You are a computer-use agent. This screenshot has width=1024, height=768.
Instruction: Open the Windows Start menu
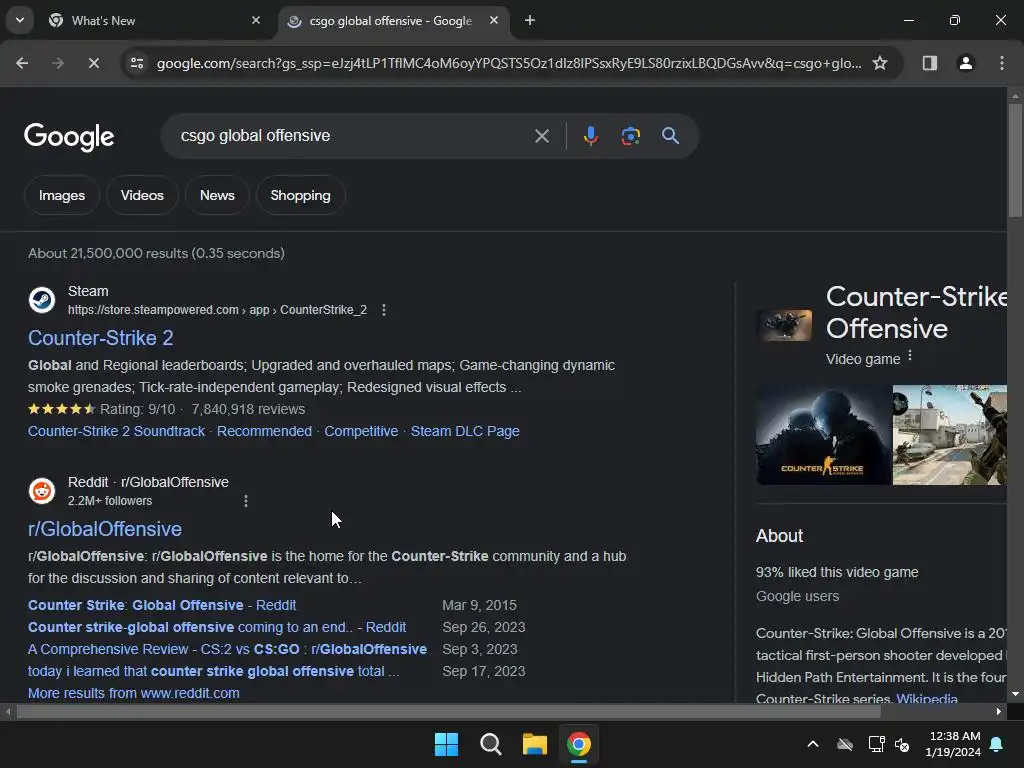447,744
